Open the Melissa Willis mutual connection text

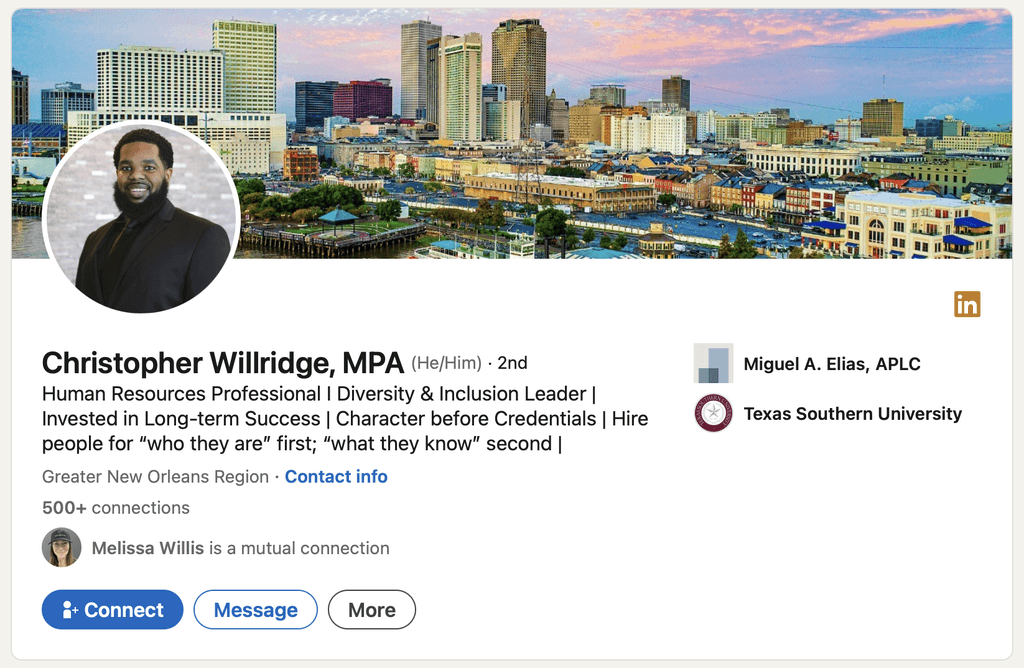coord(240,548)
